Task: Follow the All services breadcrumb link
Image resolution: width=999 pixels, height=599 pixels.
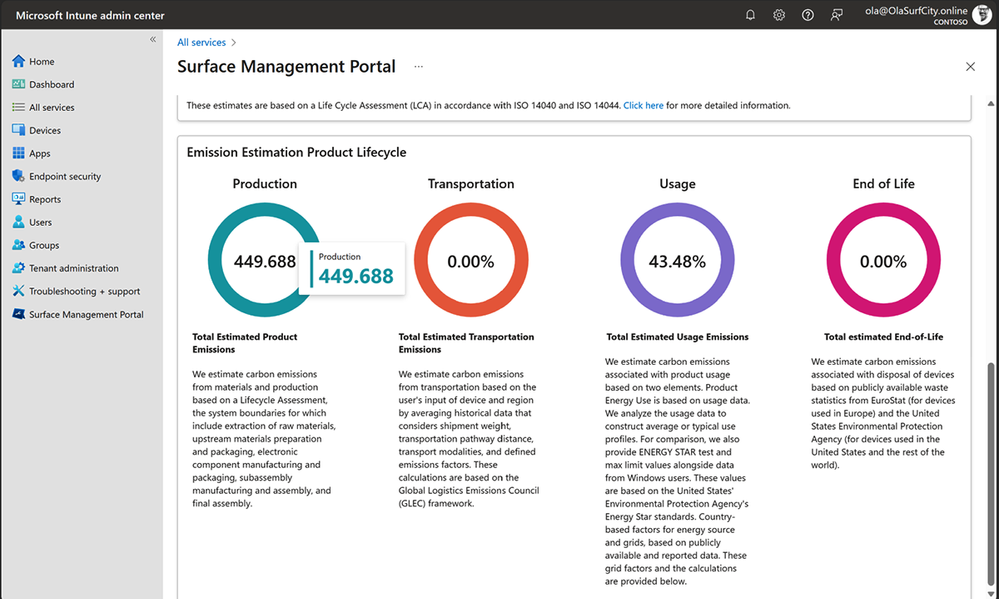Action: [201, 43]
